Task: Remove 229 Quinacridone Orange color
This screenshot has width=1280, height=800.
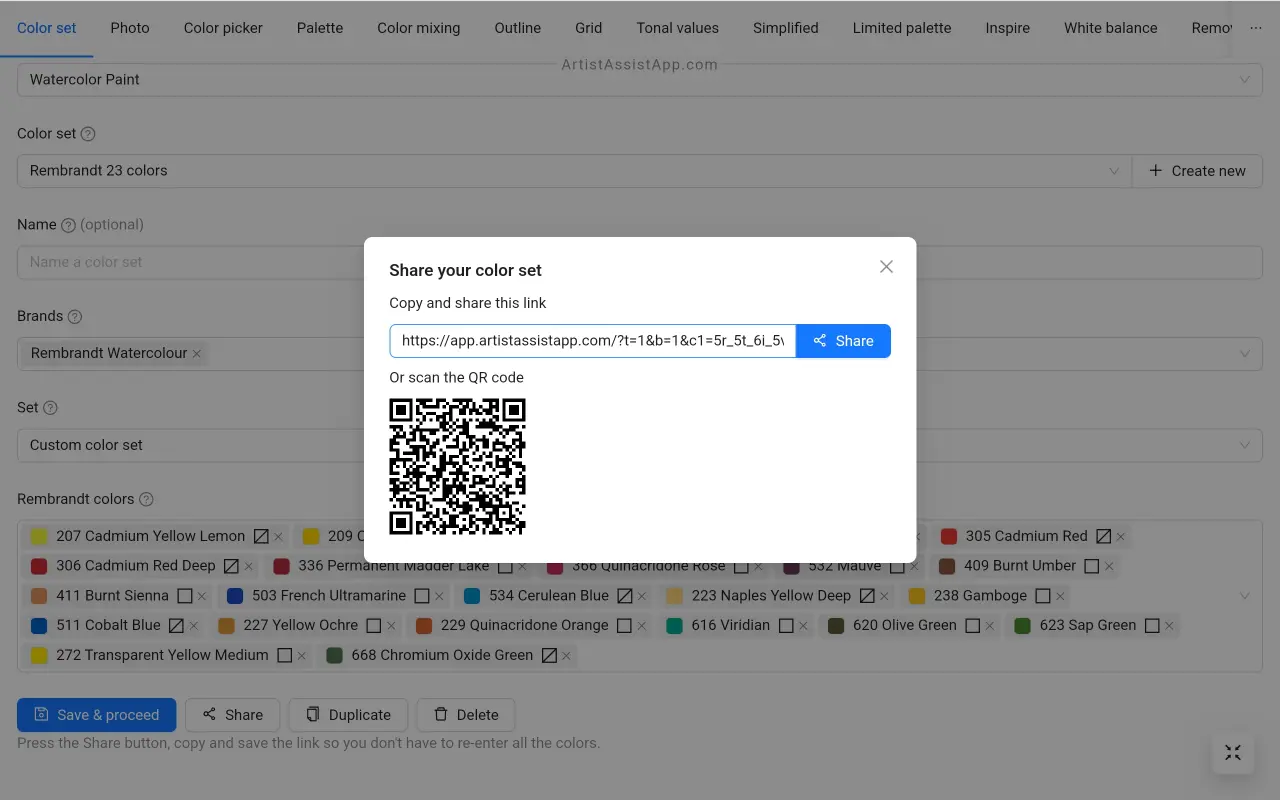Action: click(642, 626)
